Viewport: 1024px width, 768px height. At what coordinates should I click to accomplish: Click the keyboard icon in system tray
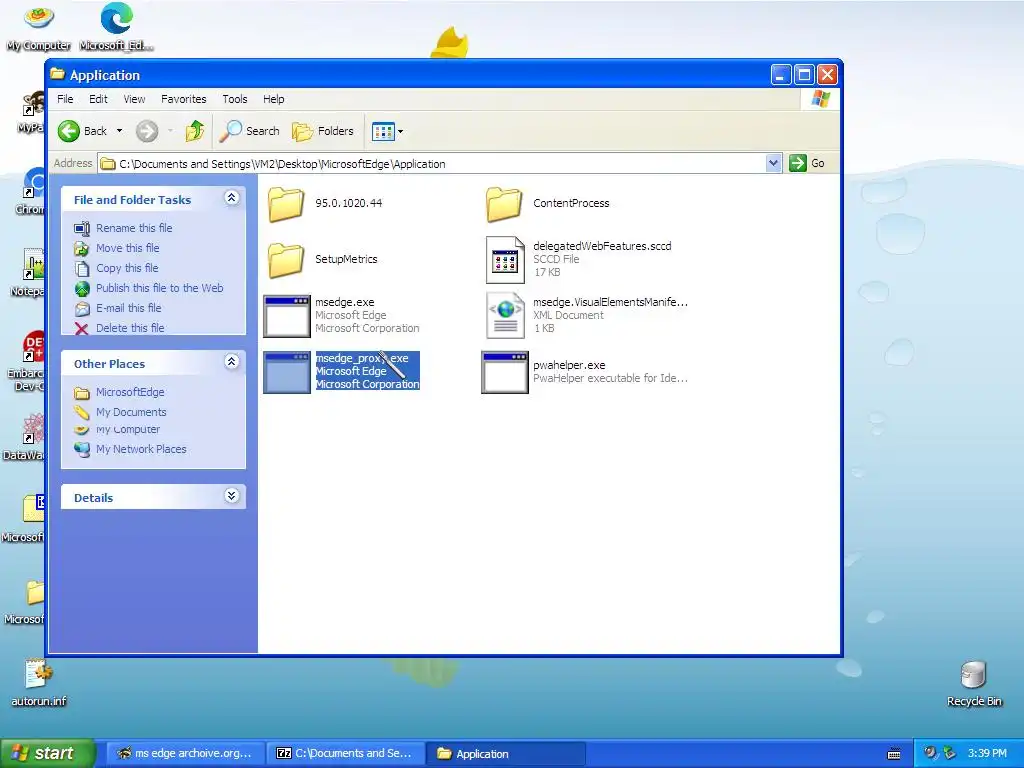894,754
